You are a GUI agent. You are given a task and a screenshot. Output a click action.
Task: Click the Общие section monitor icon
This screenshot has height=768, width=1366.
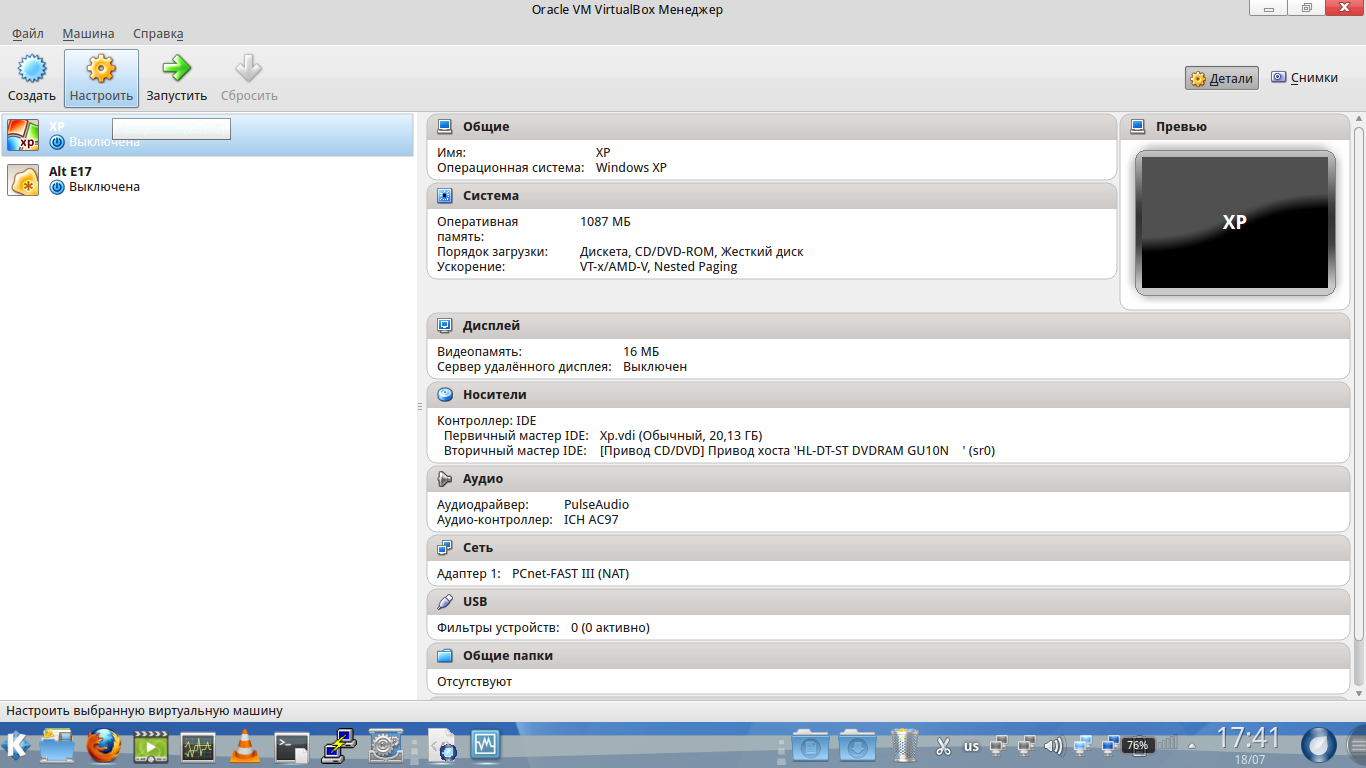click(x=445, y=127)
